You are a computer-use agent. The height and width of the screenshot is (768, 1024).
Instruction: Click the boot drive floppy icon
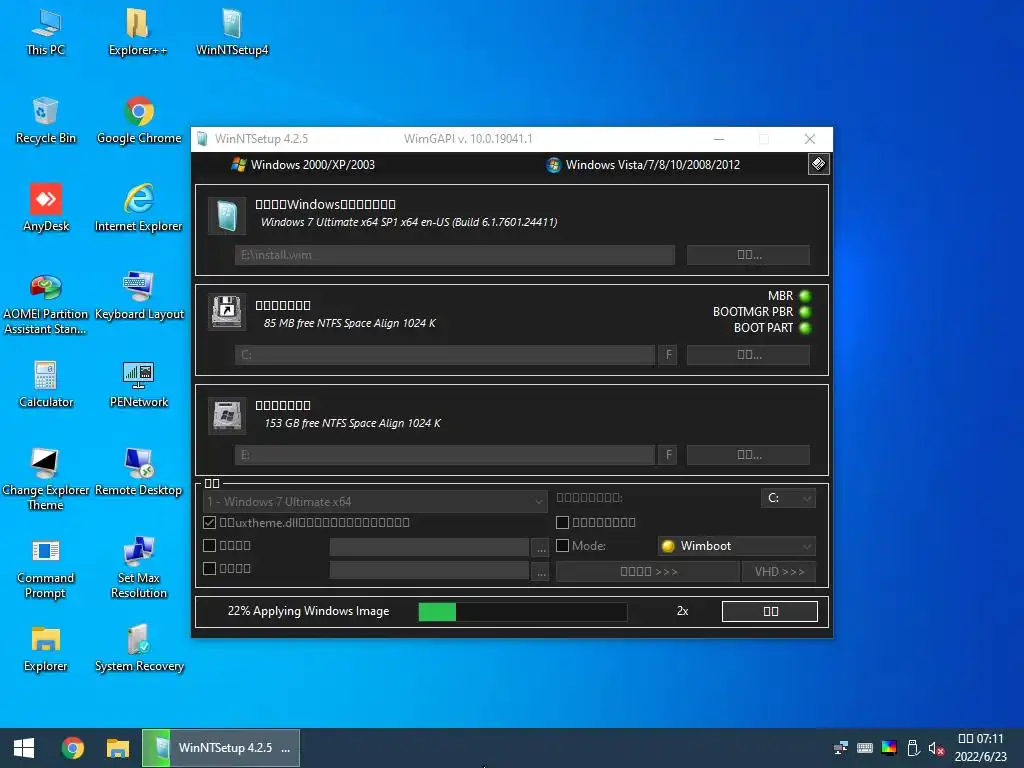click(227, 312)
